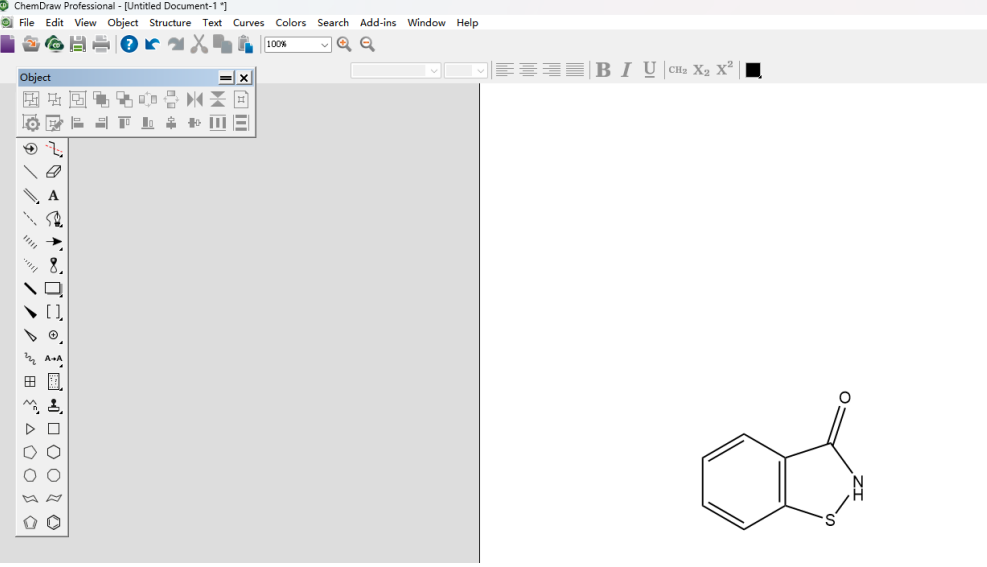
Task: Click the Help question mark button
Action: click(129, 44)
